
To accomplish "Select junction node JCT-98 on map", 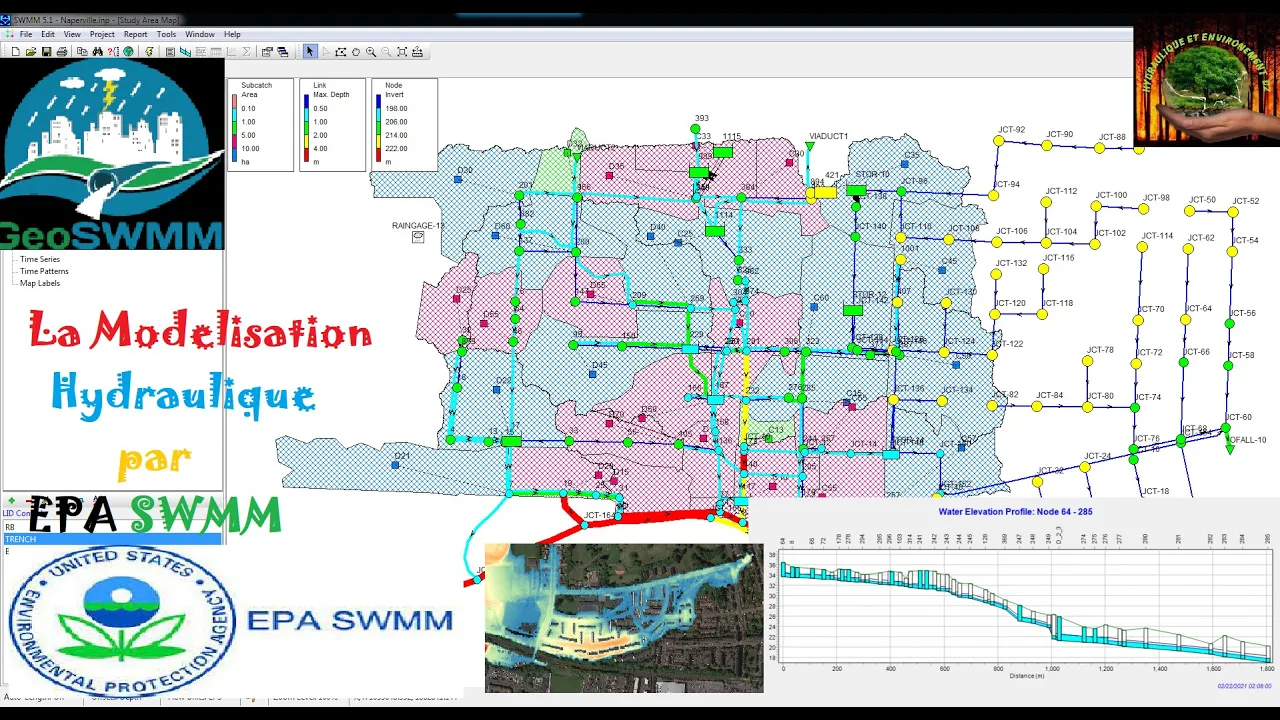I will pyautogui.click(x=1144, y=210).
